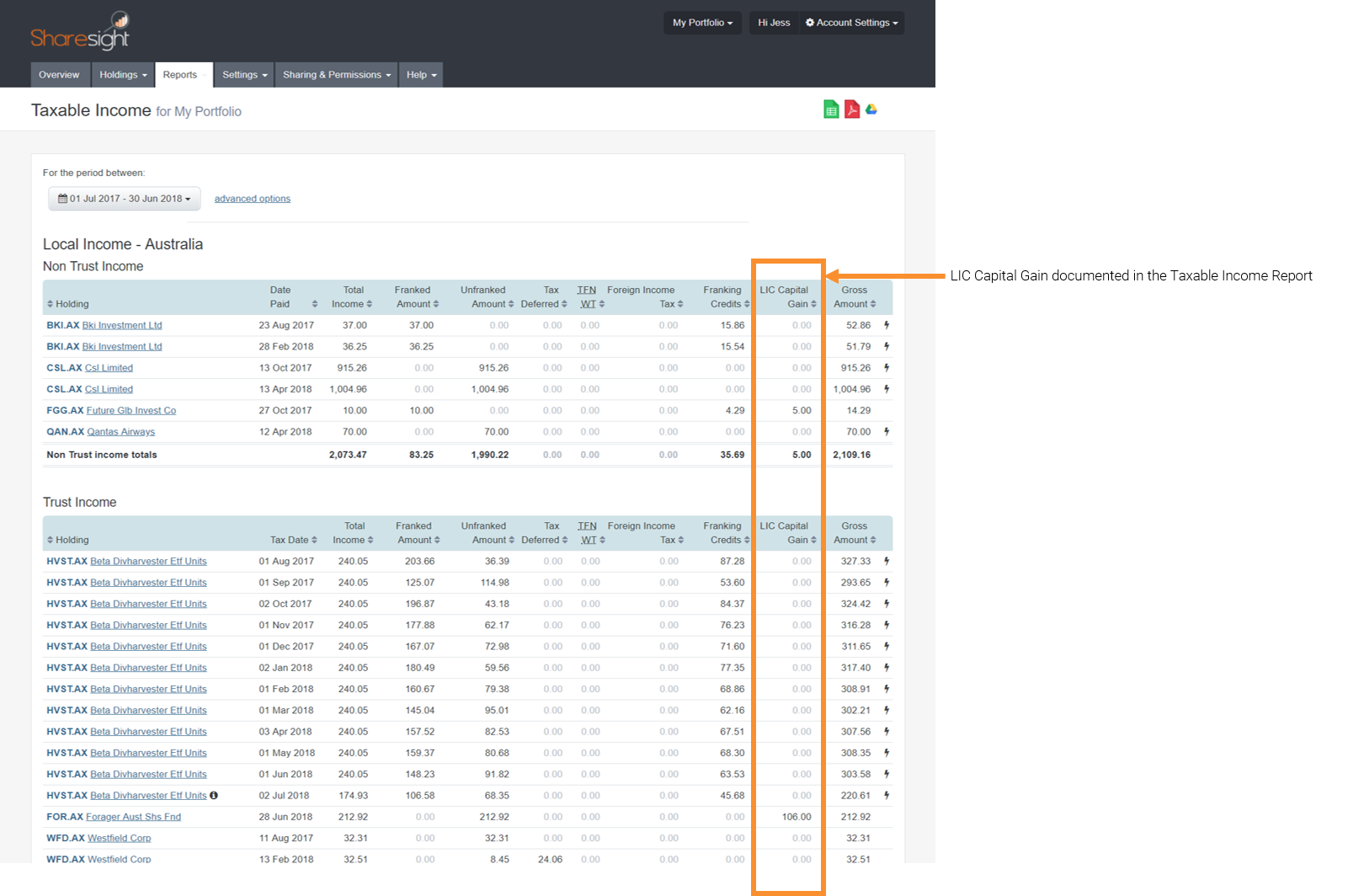Open the 01 Jul 2017 - 30 Jun 2018 date picker
The image size is (1348, 896).
click(x=125, y=199)
